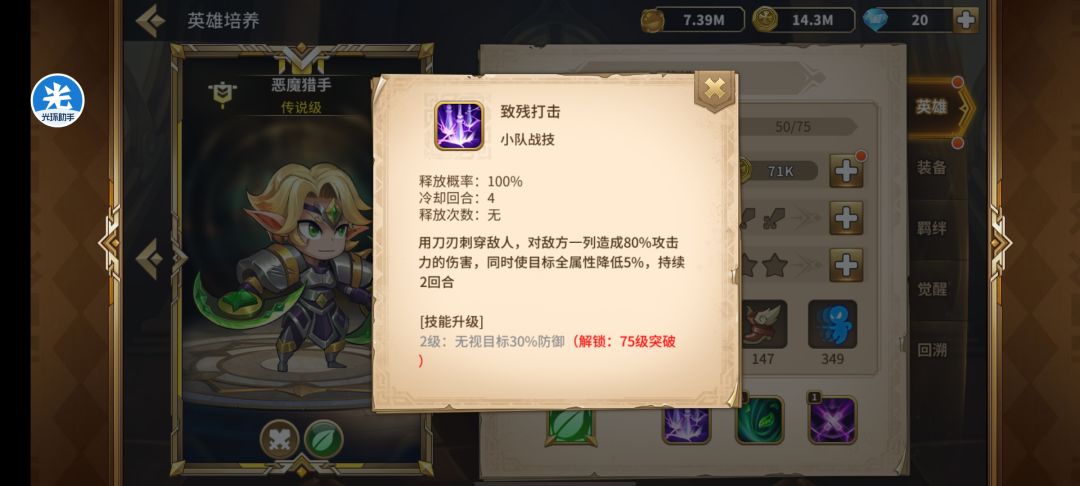Screen dimensions: 1080x486
Task: Tap plus button beside the star row
Action: 846,265
